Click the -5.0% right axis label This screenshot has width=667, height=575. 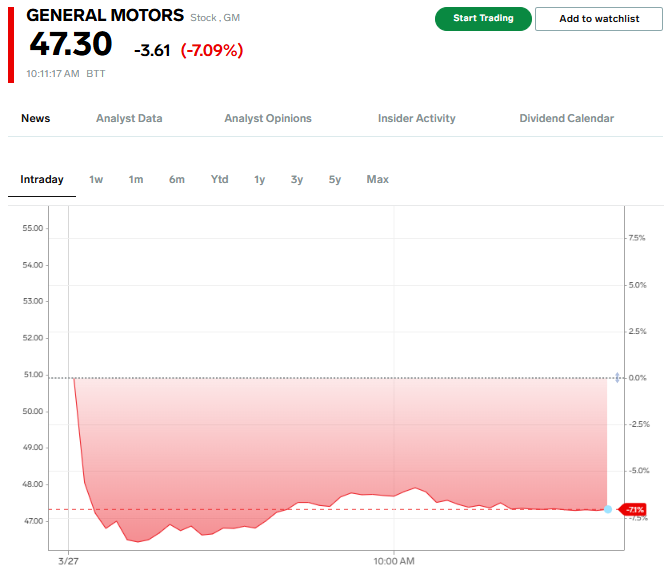639,470
